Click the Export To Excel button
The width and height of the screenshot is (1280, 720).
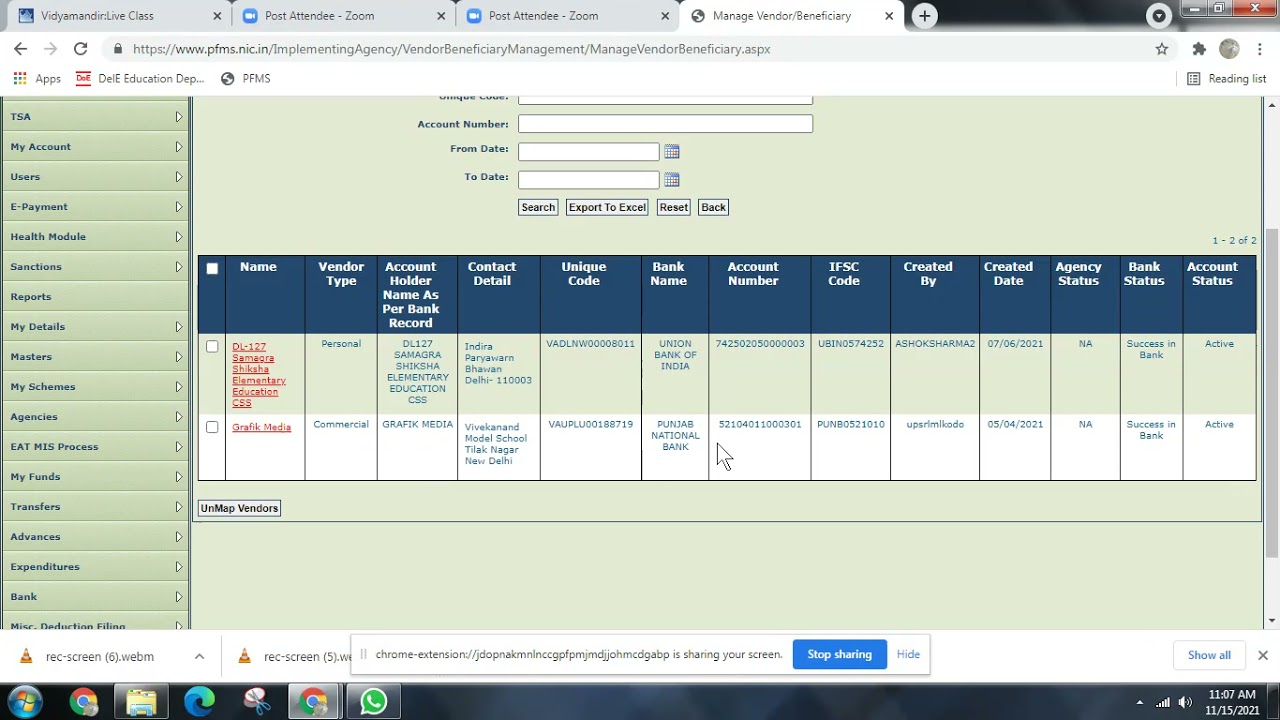607,207
